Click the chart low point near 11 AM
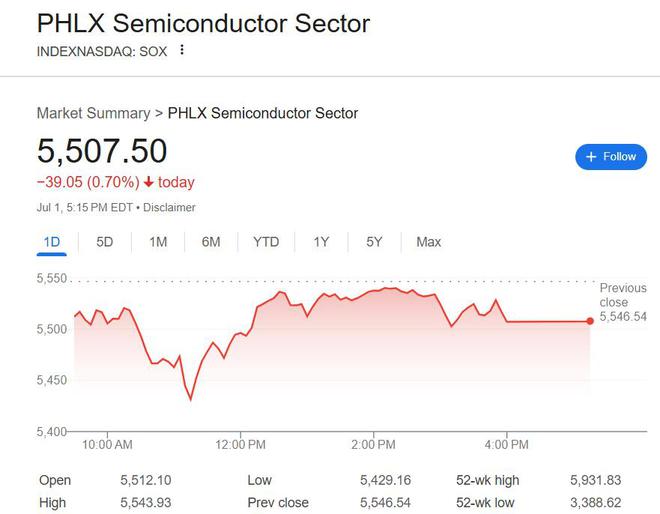The image size is (660, 514). [x=190, y=399]
